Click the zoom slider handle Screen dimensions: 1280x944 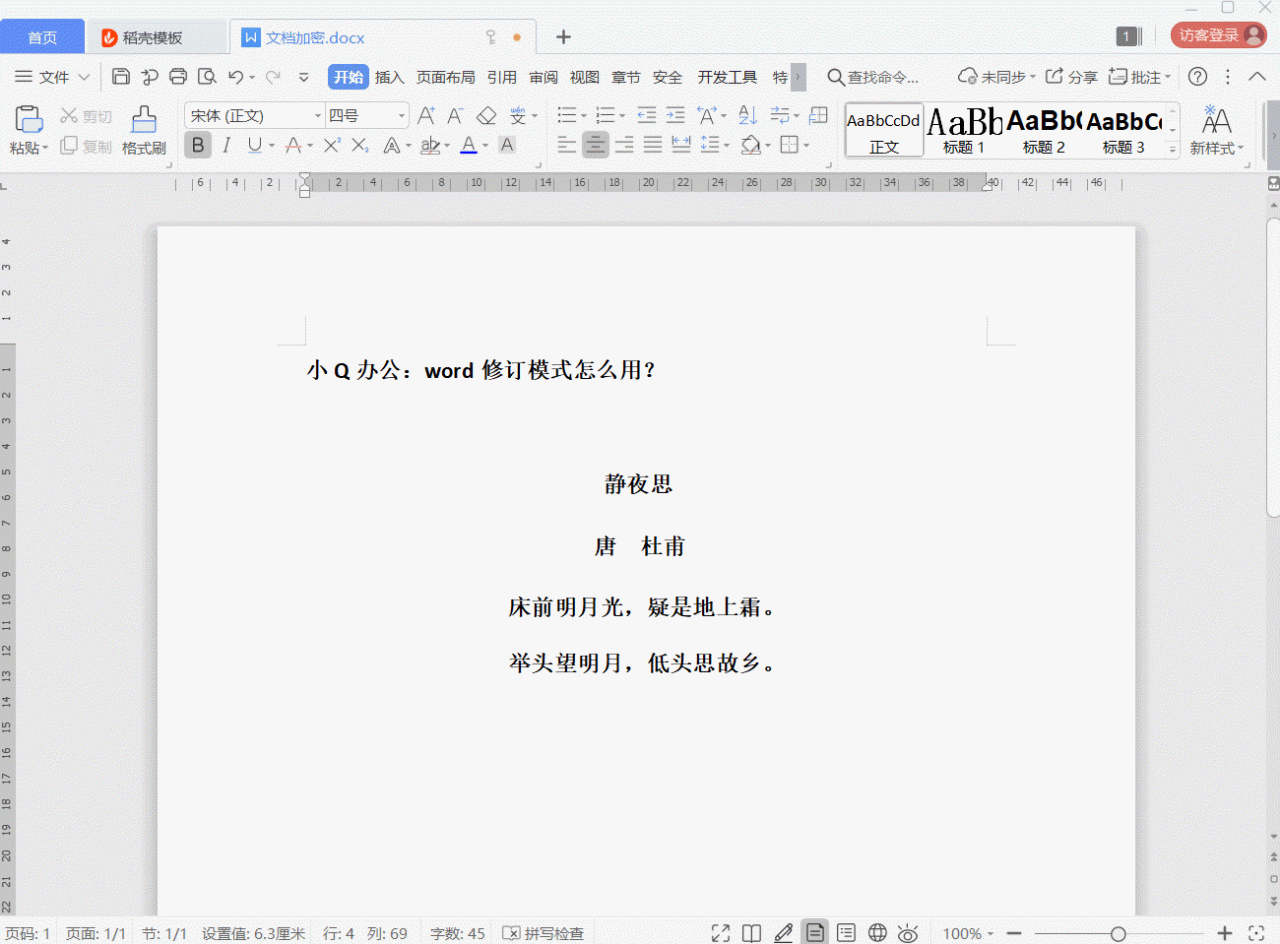pos(1118,933)
